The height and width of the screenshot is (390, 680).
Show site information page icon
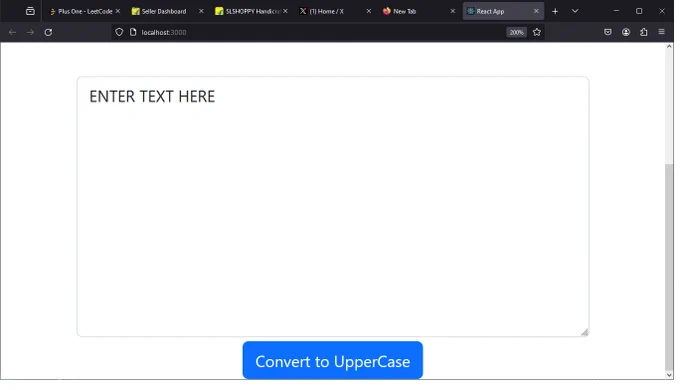134,33
